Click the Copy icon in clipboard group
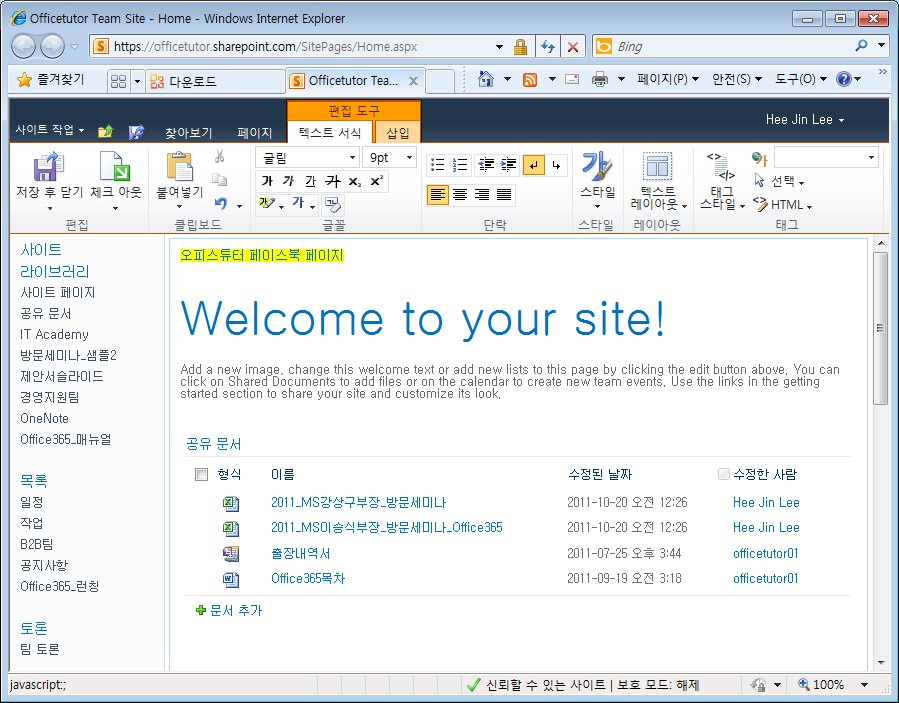Viewport: 899px width, 703px height. coord(220,179)
